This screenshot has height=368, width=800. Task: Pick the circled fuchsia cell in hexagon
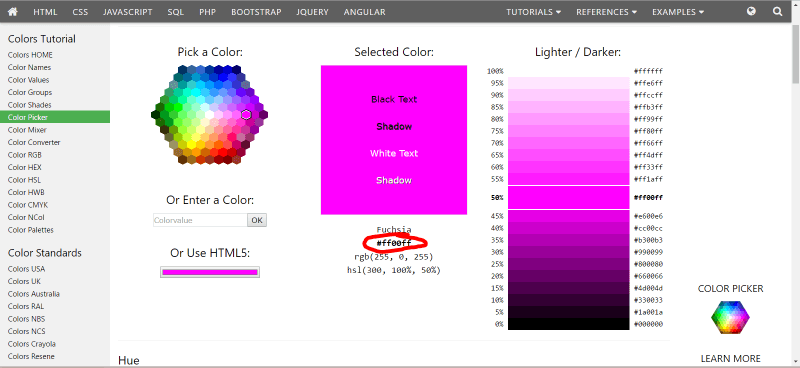click(246, 115)
